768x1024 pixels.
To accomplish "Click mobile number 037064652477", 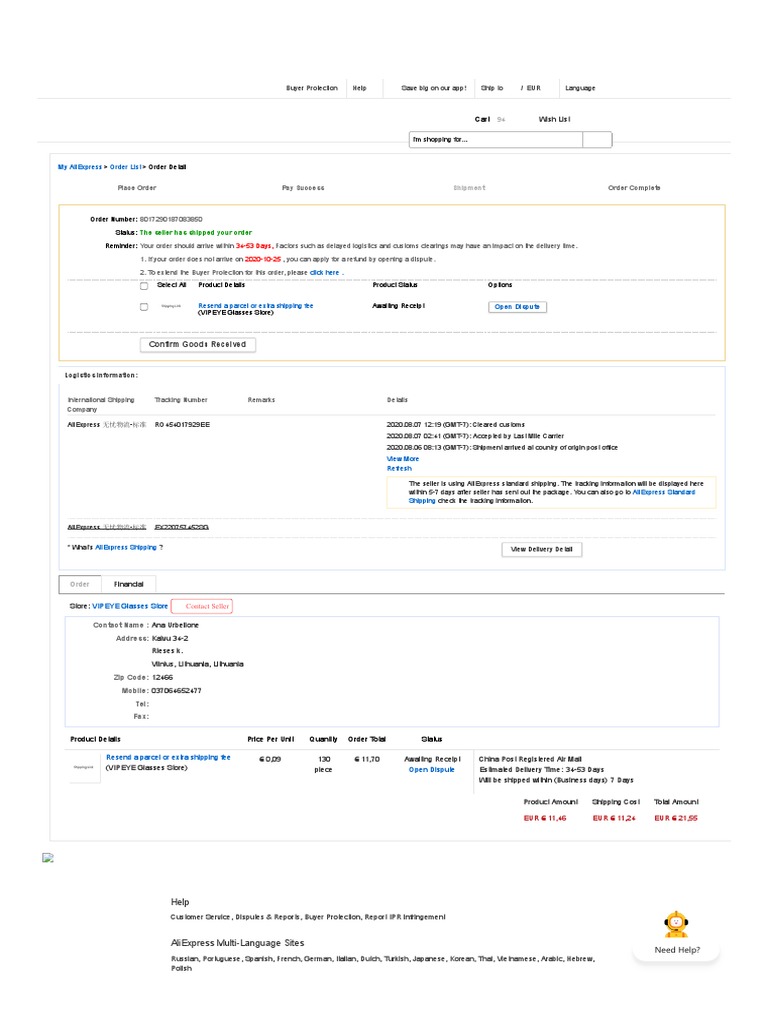I will pyautogui.click(x=176, y=691).
